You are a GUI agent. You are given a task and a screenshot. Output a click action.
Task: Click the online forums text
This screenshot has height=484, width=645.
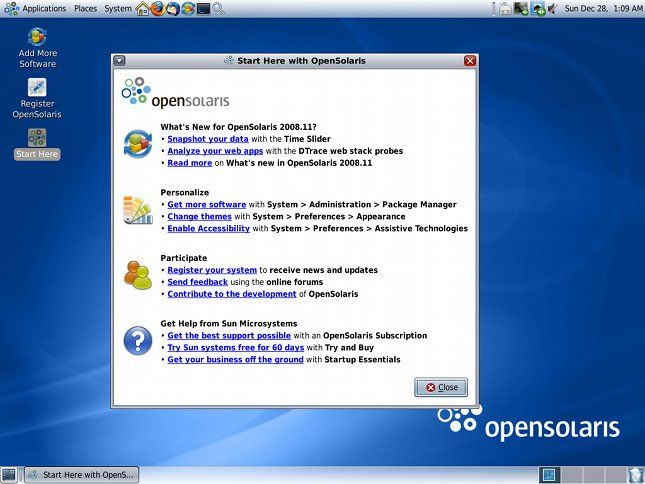coord(295,282)
